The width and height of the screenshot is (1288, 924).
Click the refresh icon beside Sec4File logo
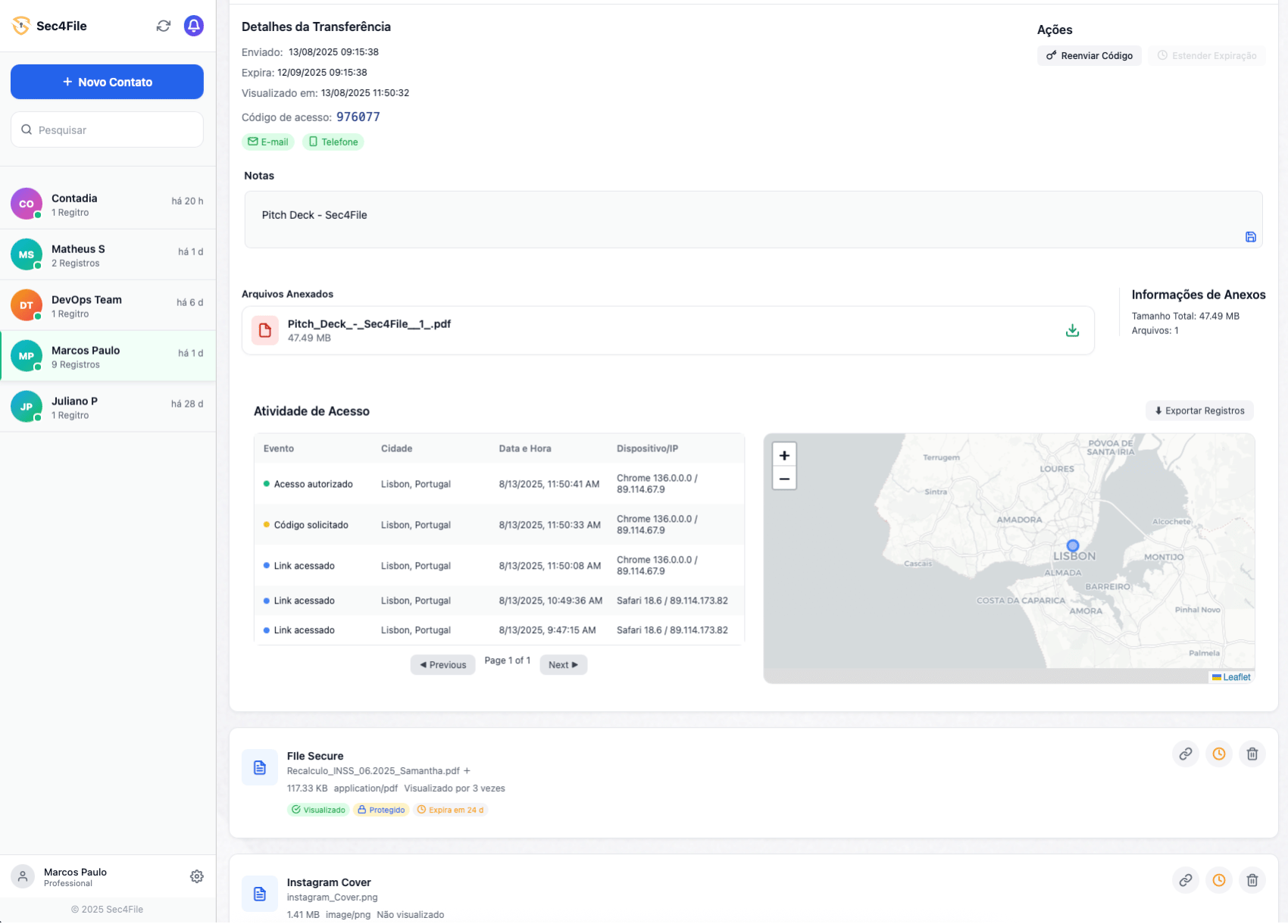click(x=163, y=26)
